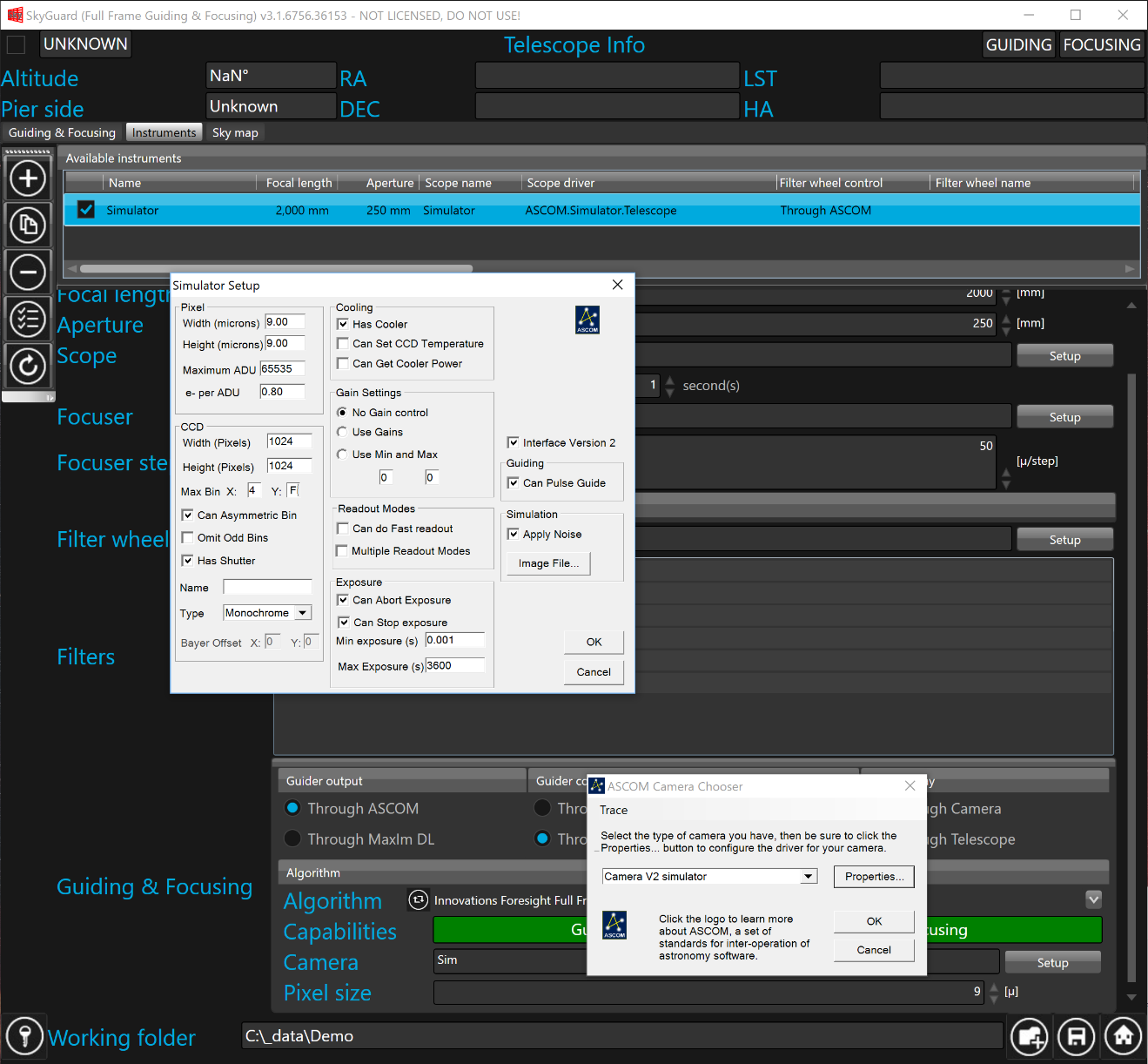Click the Pixel size stepper arrows
Viewport: 1148px width, 1064px height.
point(995,992)
